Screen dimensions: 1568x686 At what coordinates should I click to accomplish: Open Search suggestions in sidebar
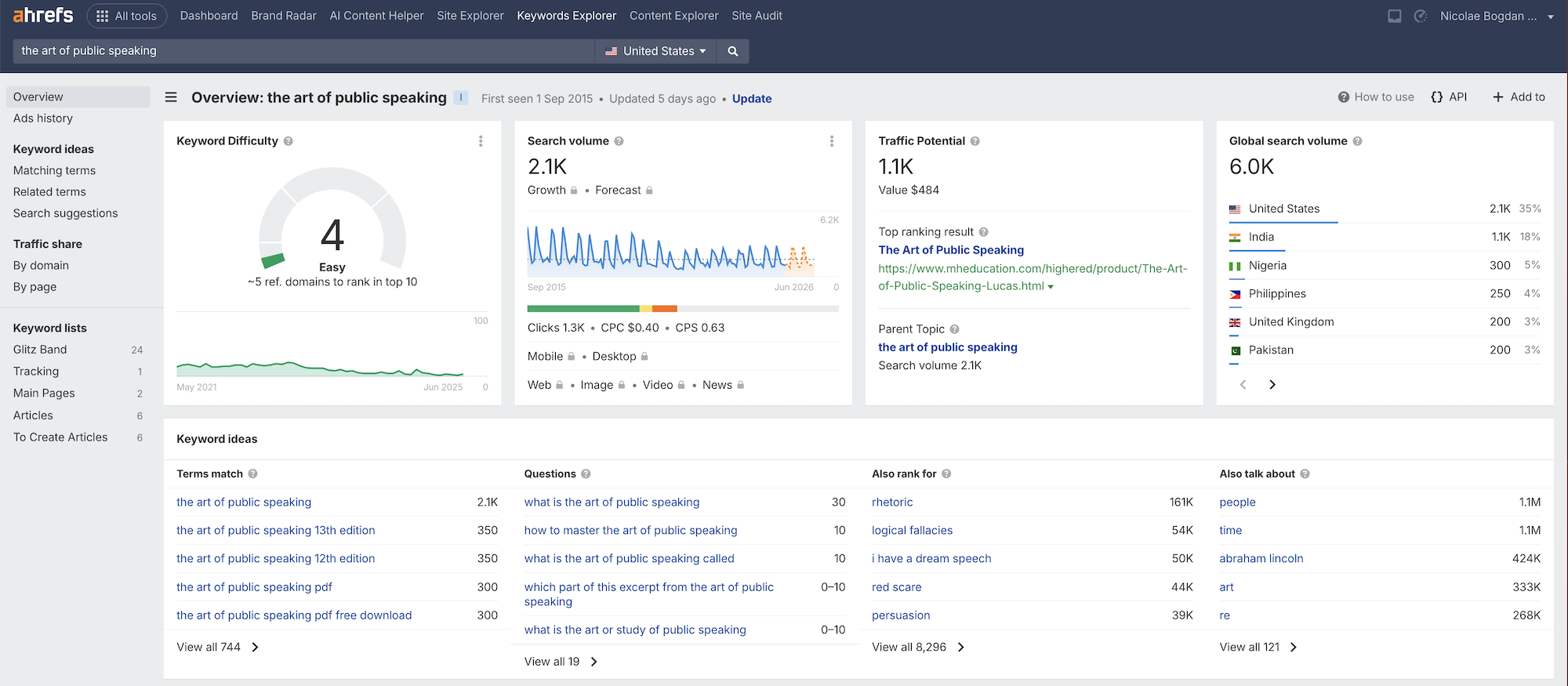[x=65, y=213]
